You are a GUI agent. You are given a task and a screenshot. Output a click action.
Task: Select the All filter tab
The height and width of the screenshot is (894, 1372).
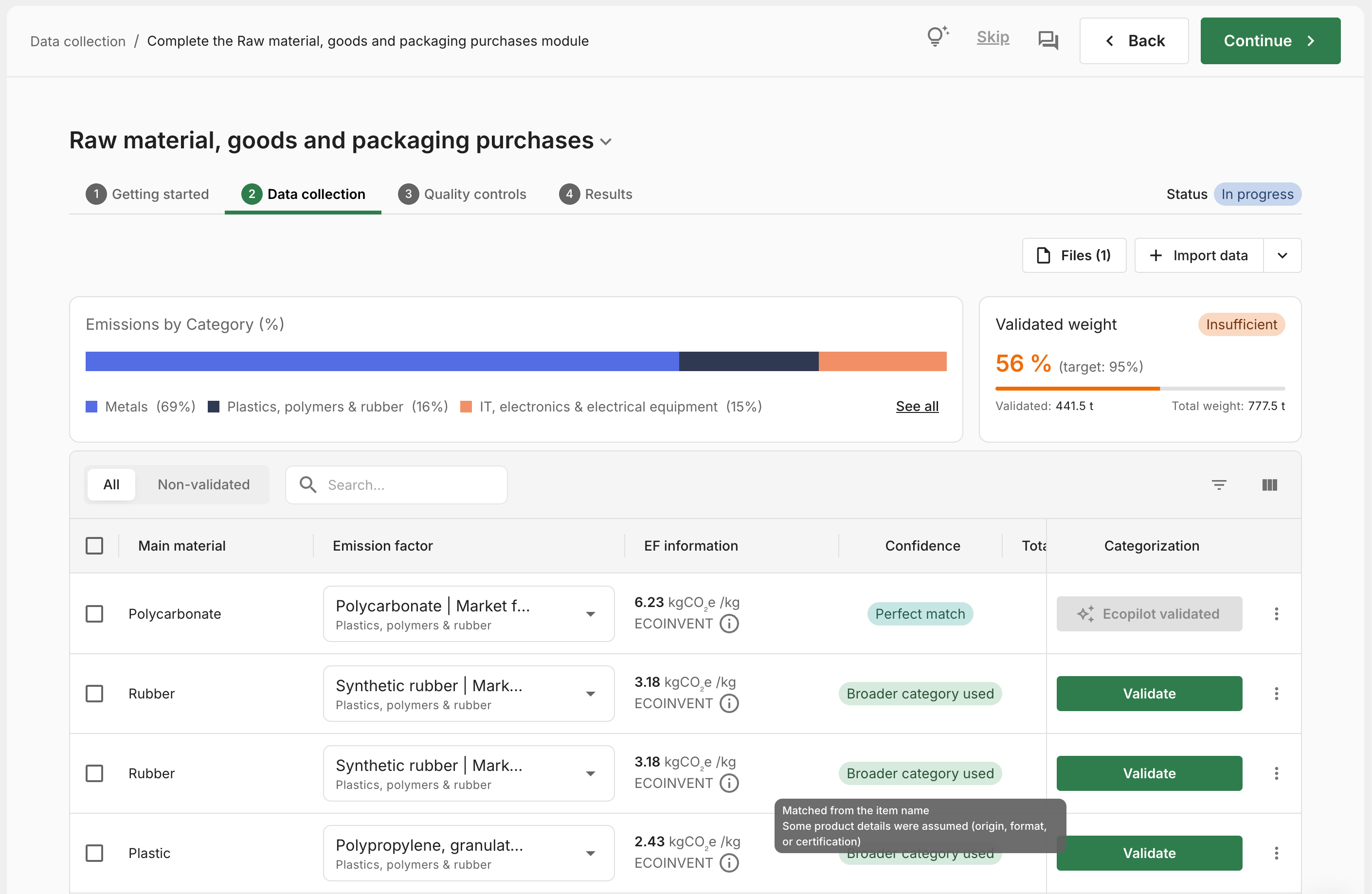[x=111, y=485]
